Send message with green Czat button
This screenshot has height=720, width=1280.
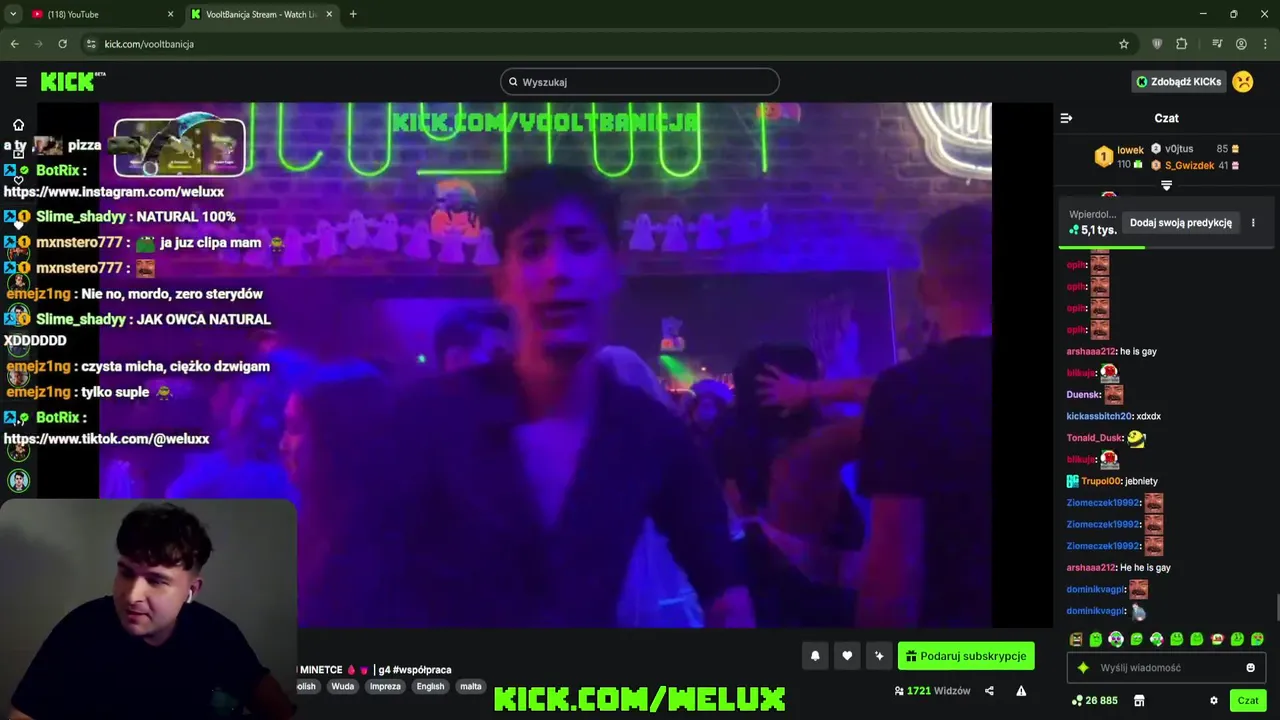1247,701
